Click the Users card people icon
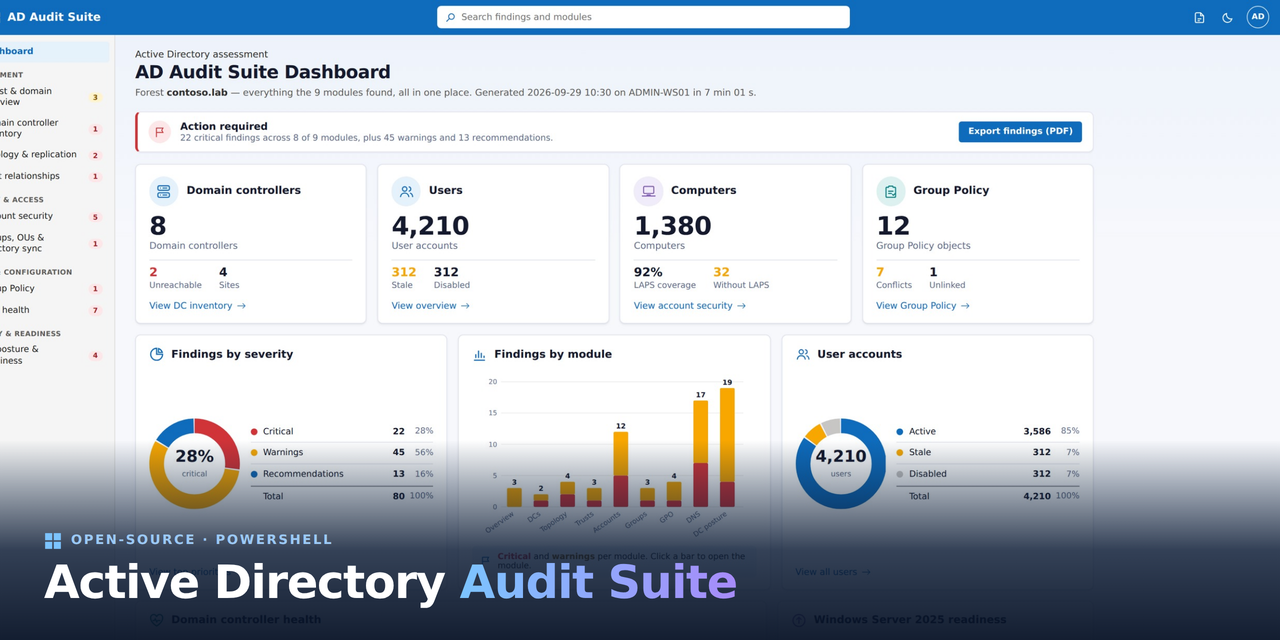1280x640 pixels. point(406,191)
